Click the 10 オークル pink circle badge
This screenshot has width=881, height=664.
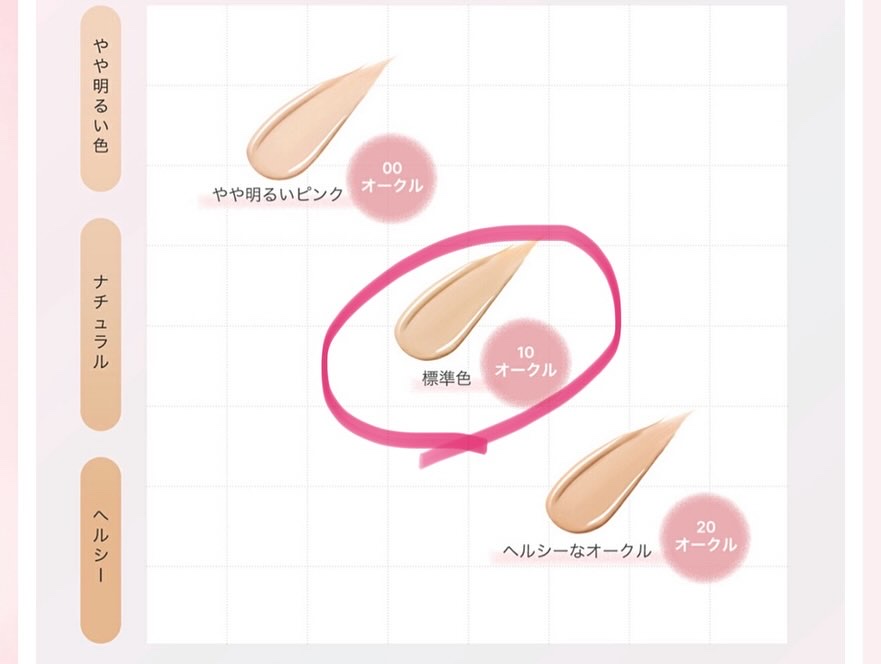(x=526, y=362)
